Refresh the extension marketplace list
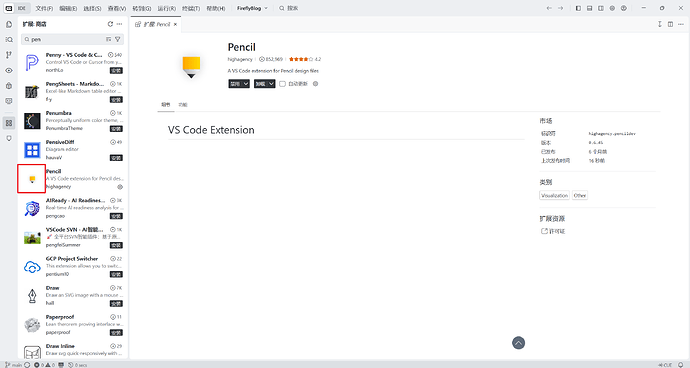690x368 pixels. click(x=110, y=24)
